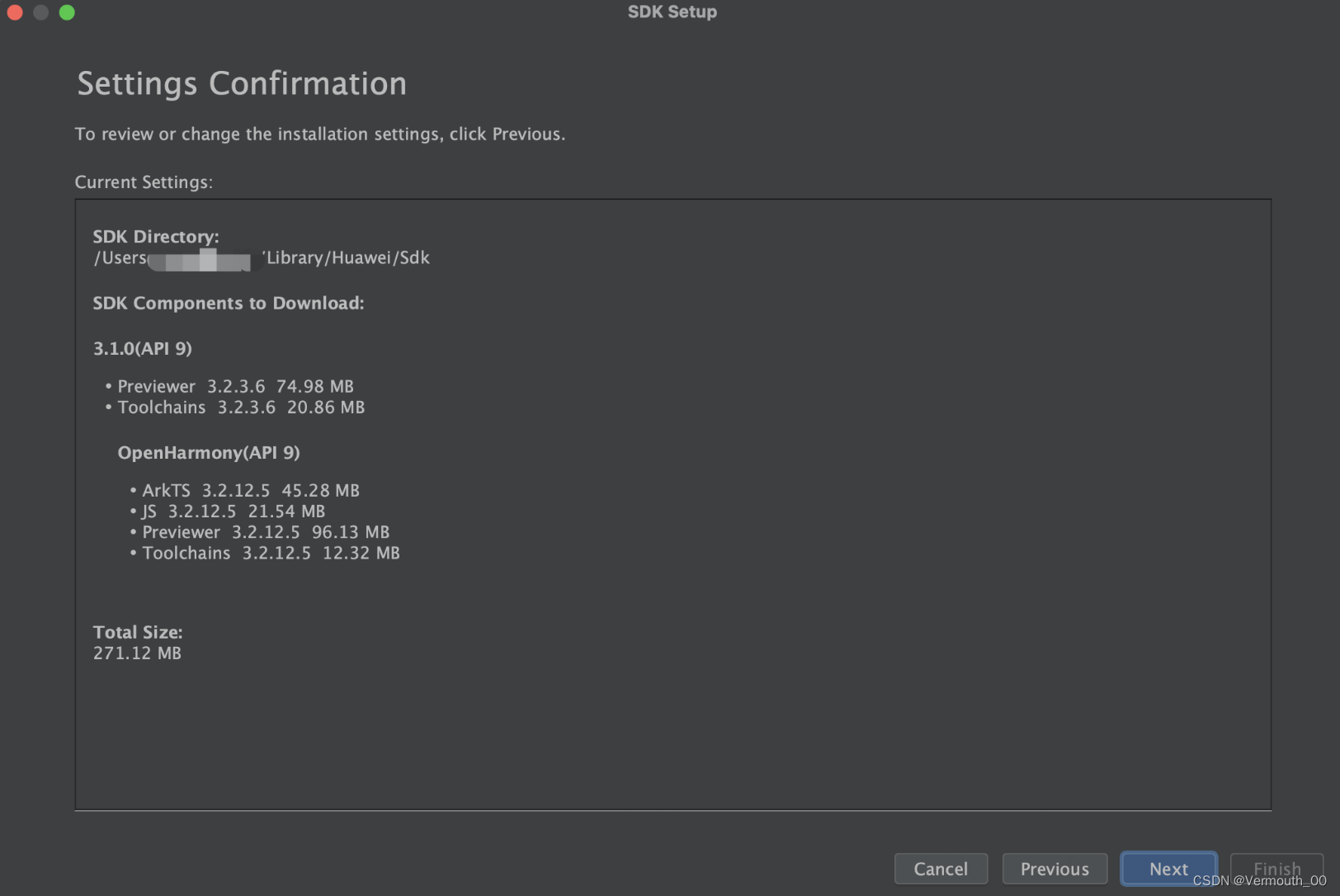The width and height of the screenshot is (1340, 896).
Task: Click the "Total Size:" label
Action: coord(138,632)
